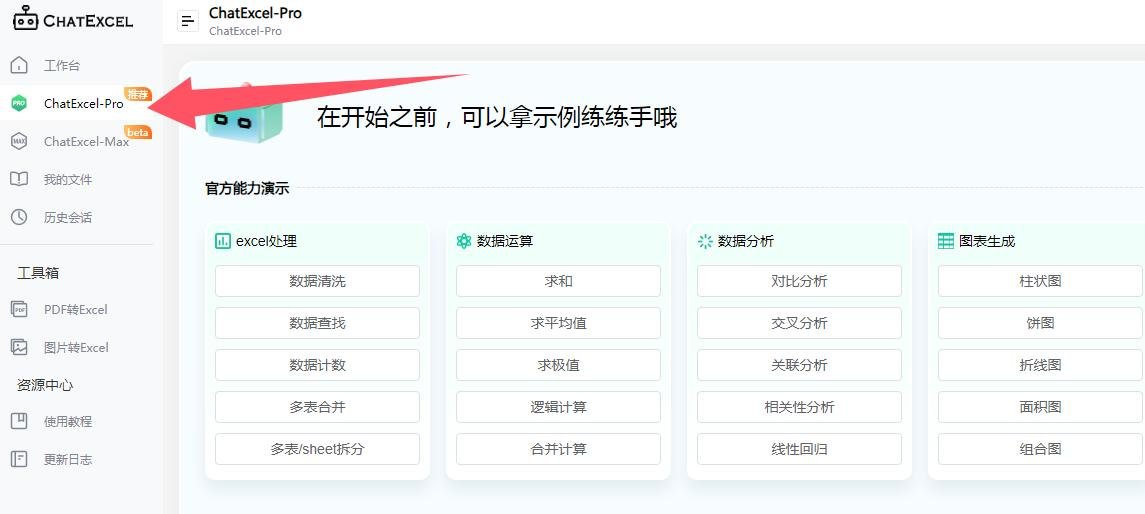Click the 推荐 badge on ChatExcel-Pro
The image size is (1145, 514).
tap(138, 93)
